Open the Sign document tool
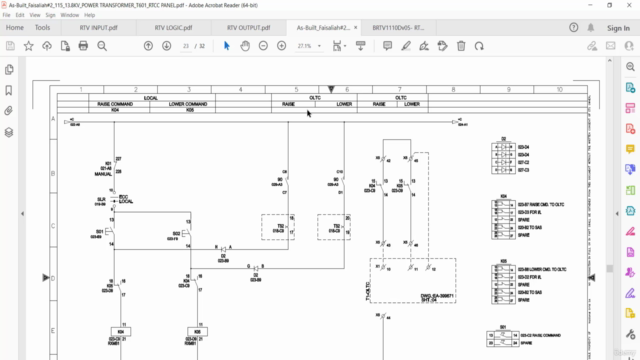The image size is (640, 360). 424,46
